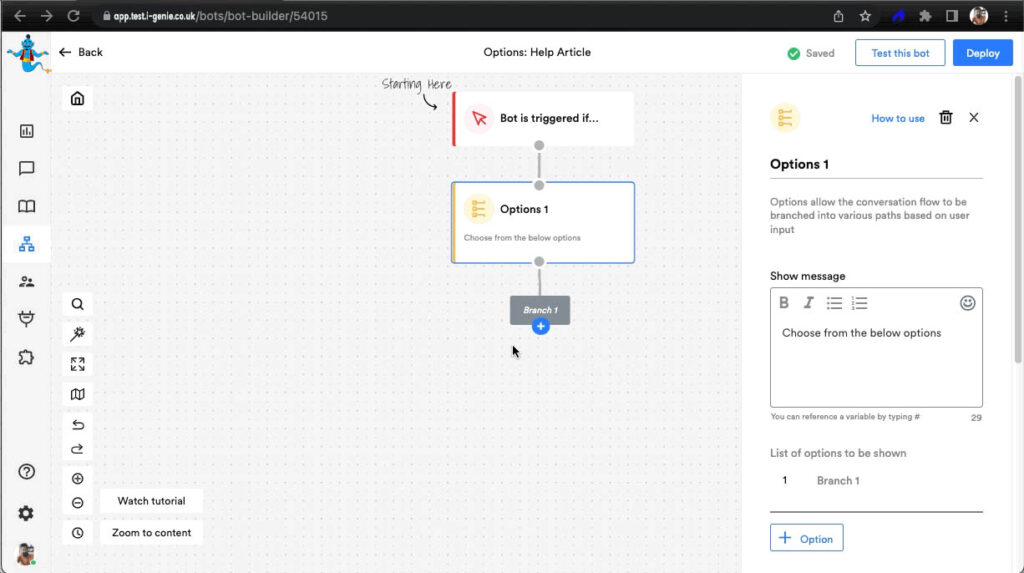Viewport: 1024px width, 573px height.
Task: Click inside the Show message text area
Action: (x=875, y=365)
